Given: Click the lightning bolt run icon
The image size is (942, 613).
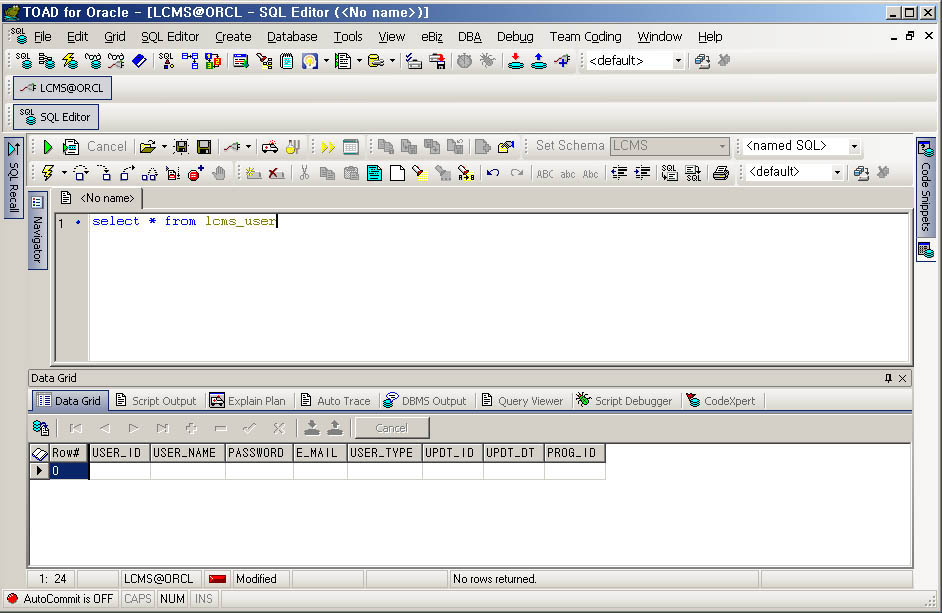Looking at the screenshot, I should click(x=47, y=173).
